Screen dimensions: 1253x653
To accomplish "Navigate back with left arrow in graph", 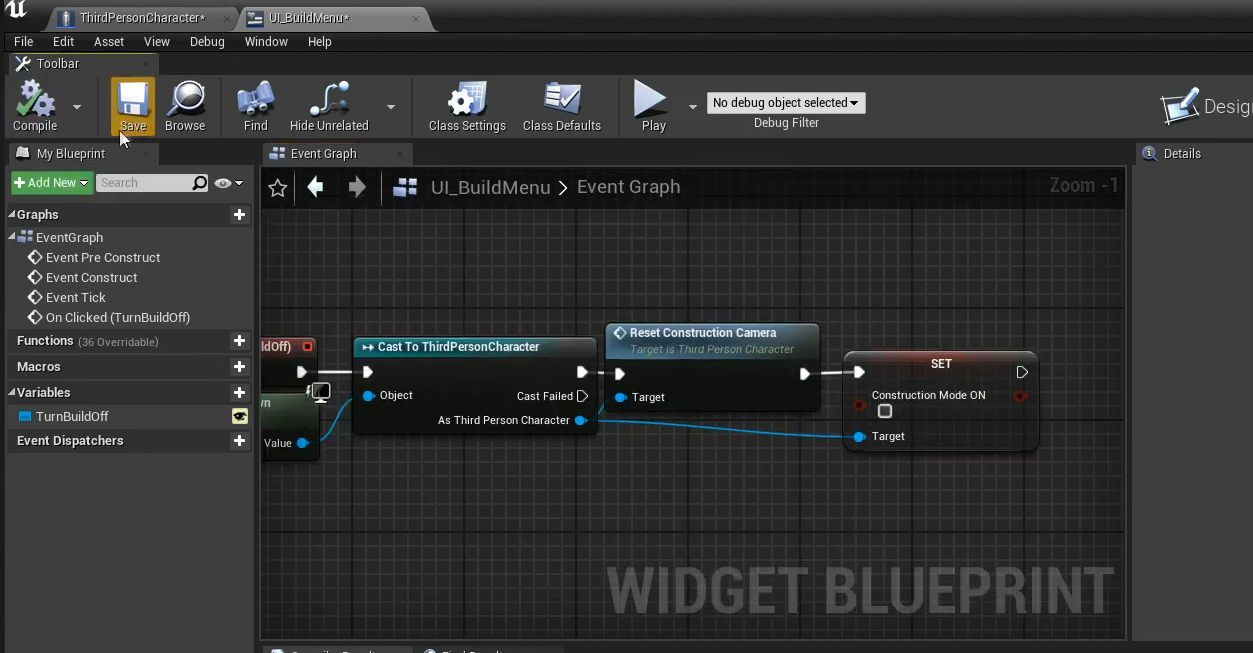I will [316, 187].
